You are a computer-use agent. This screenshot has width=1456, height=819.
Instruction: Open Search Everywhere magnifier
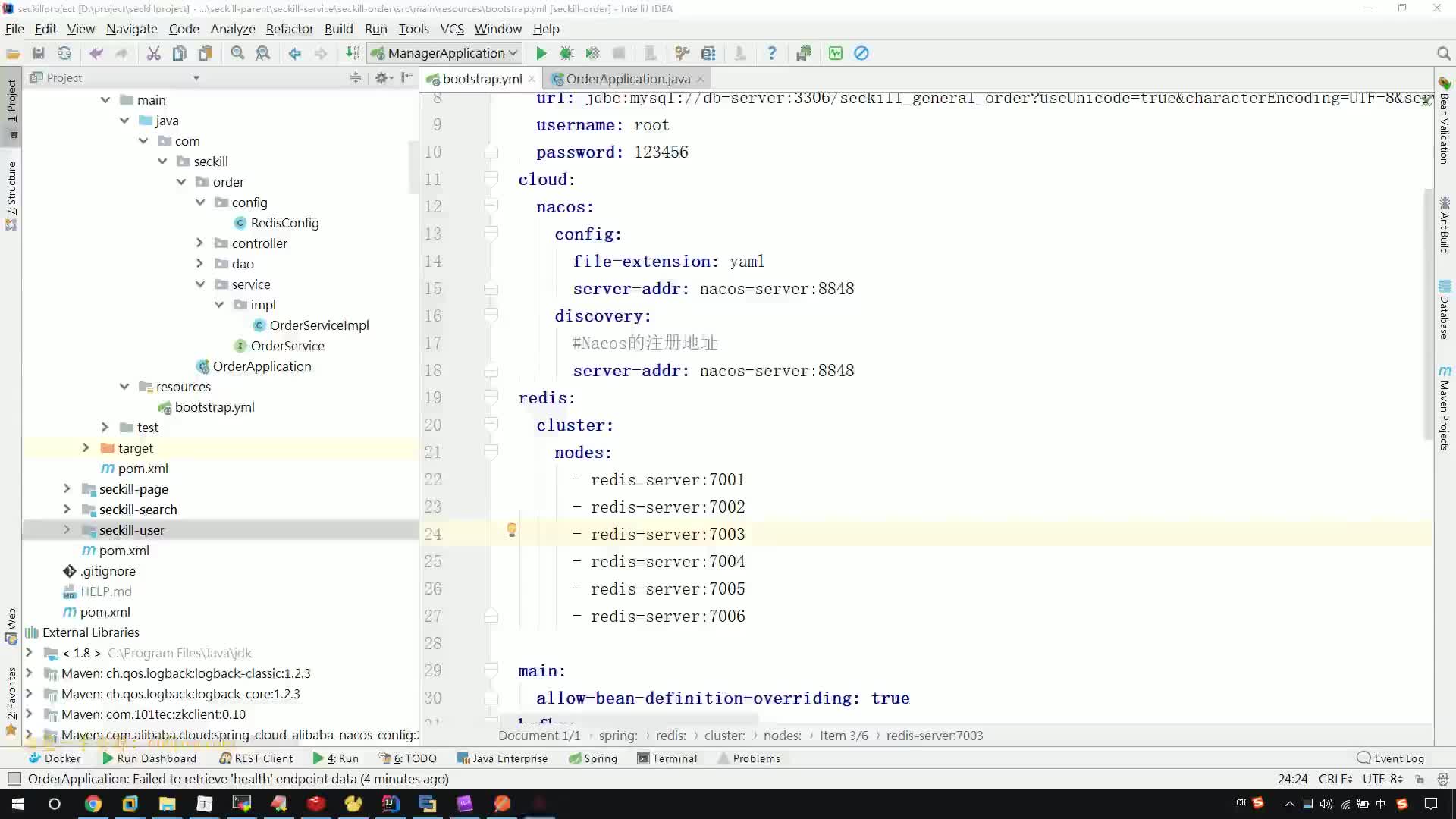1443,53
